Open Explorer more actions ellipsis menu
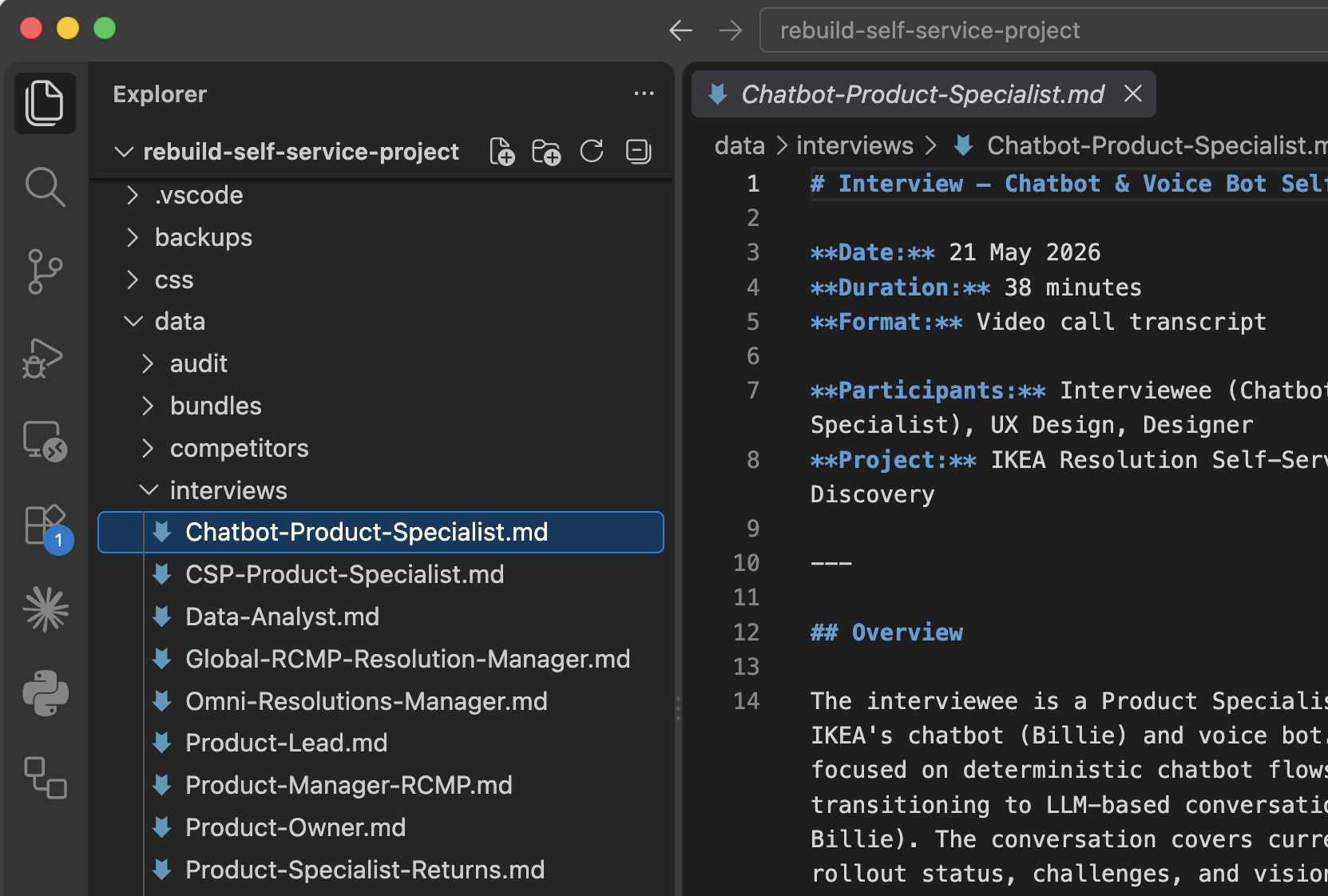Viewport: 1328px width, 896px height. click(644, 94)
